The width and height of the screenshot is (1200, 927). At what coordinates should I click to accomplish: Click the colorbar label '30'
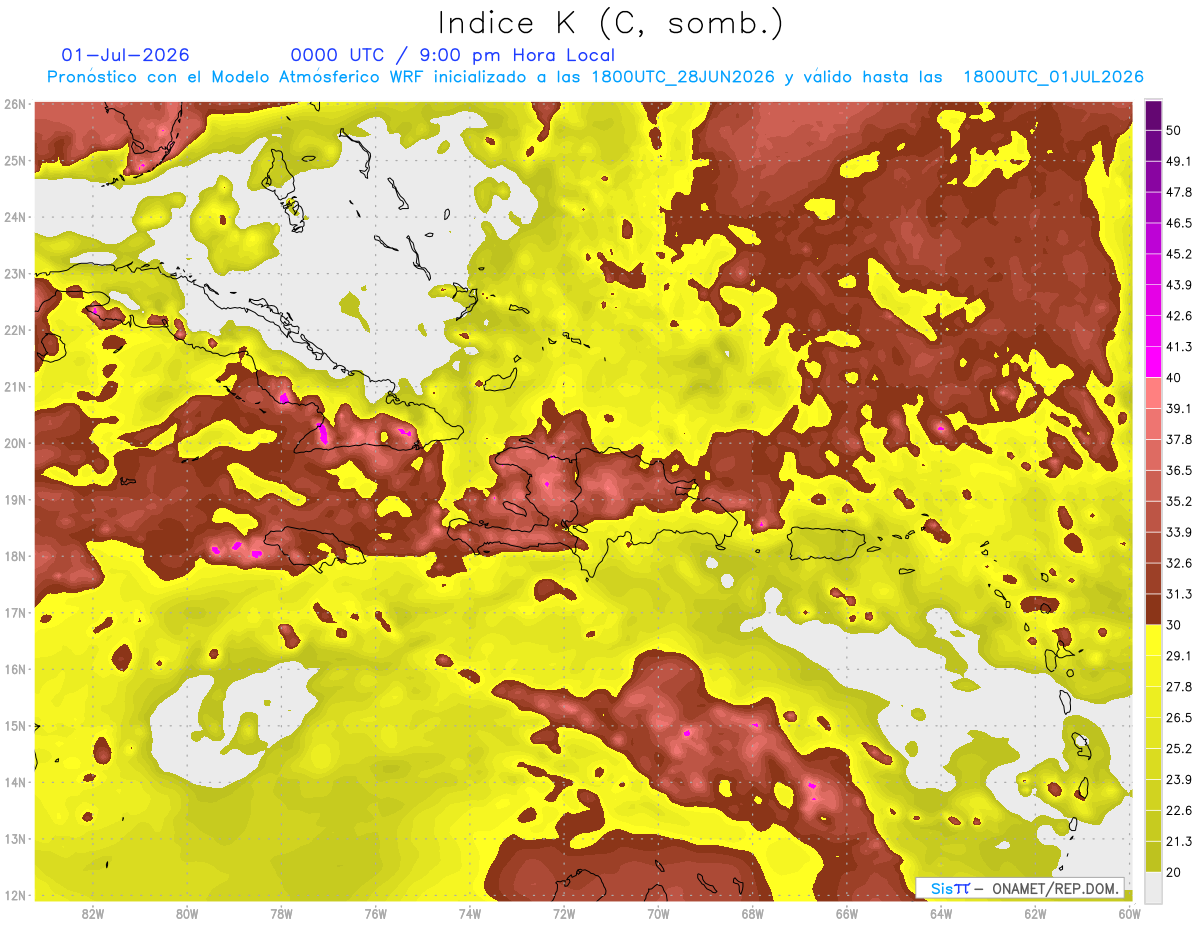point(1174,625)
